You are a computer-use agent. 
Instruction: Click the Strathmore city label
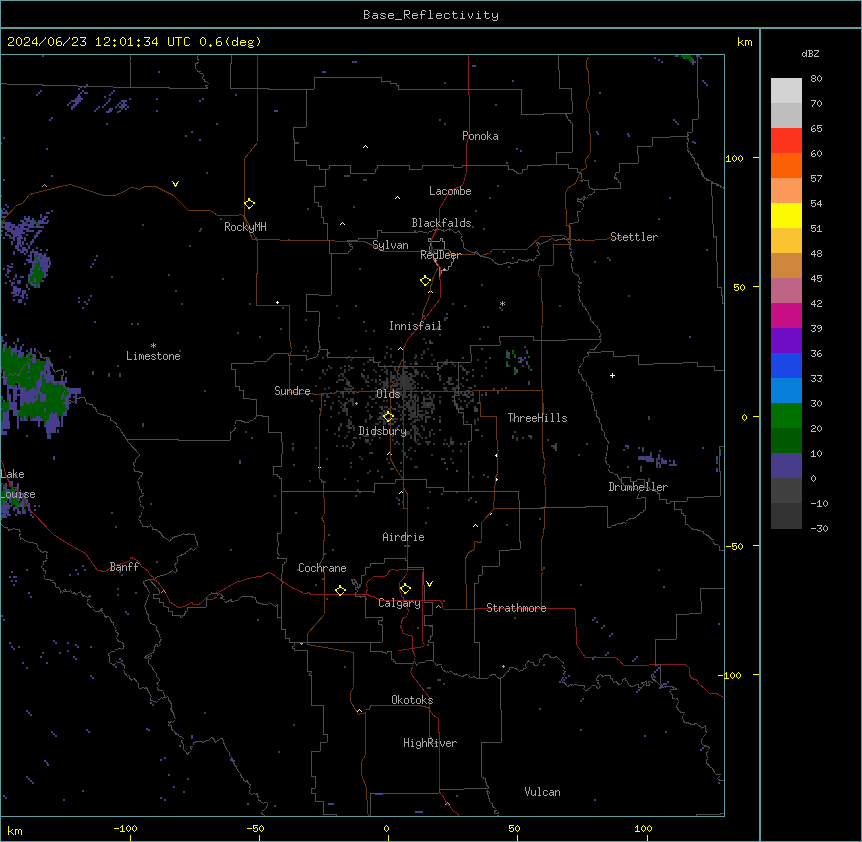point(516,608)
